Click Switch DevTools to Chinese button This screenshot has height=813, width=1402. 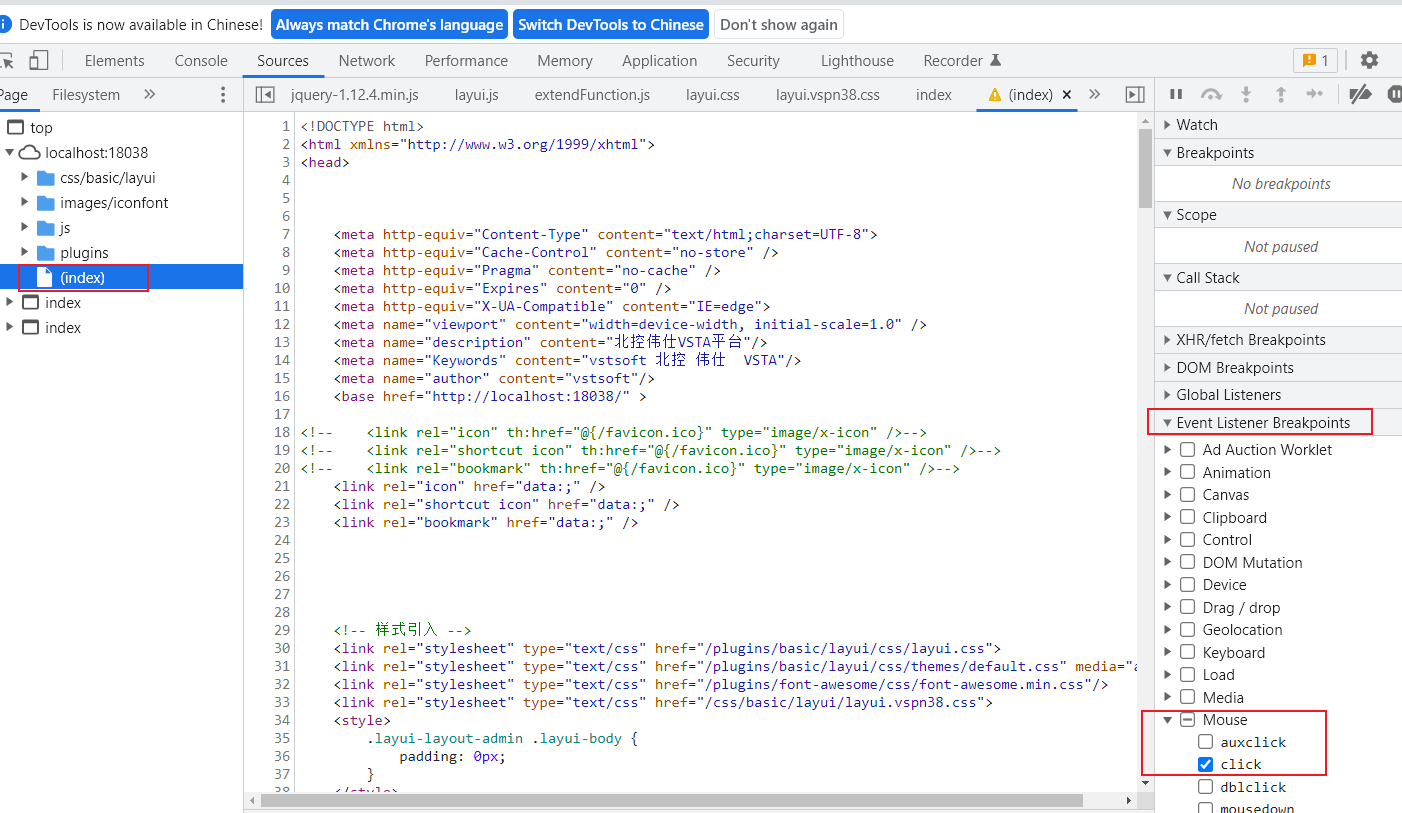click(611, 24)
